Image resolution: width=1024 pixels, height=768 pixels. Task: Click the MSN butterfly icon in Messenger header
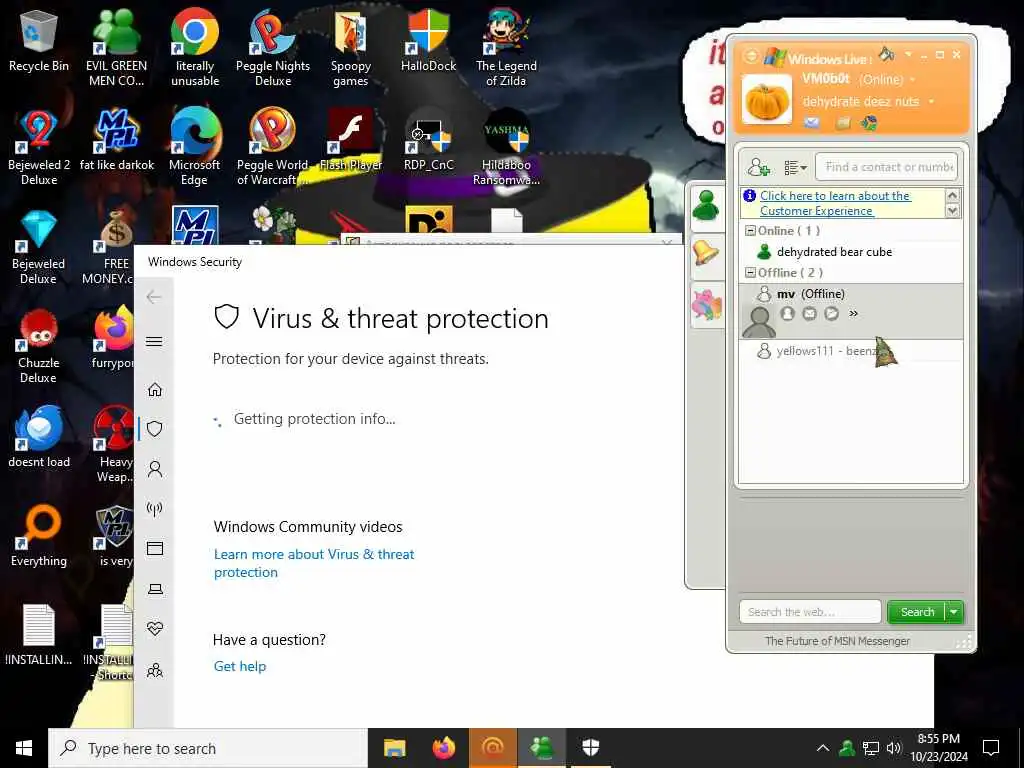869,122
